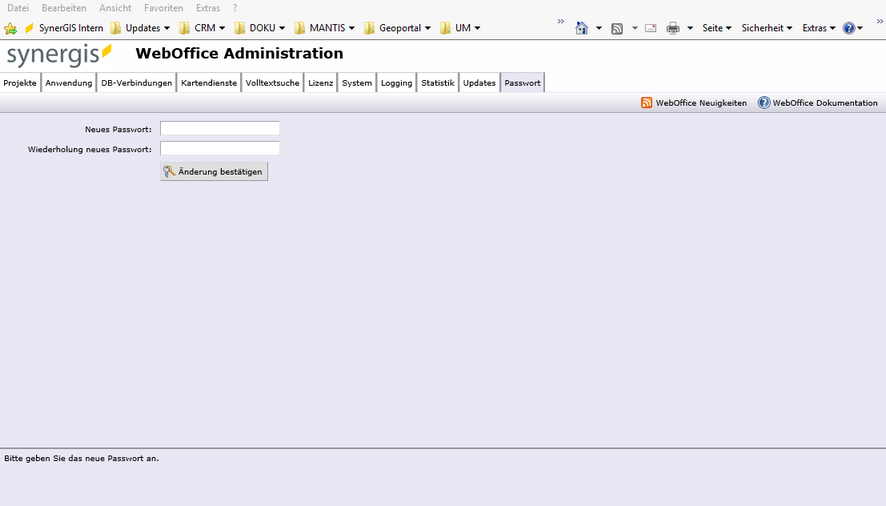The width and height of the screenshot is (886, 506).
Task: Expand the UM favorites folder
Action: pyautogui.click(x=461, y=28)
